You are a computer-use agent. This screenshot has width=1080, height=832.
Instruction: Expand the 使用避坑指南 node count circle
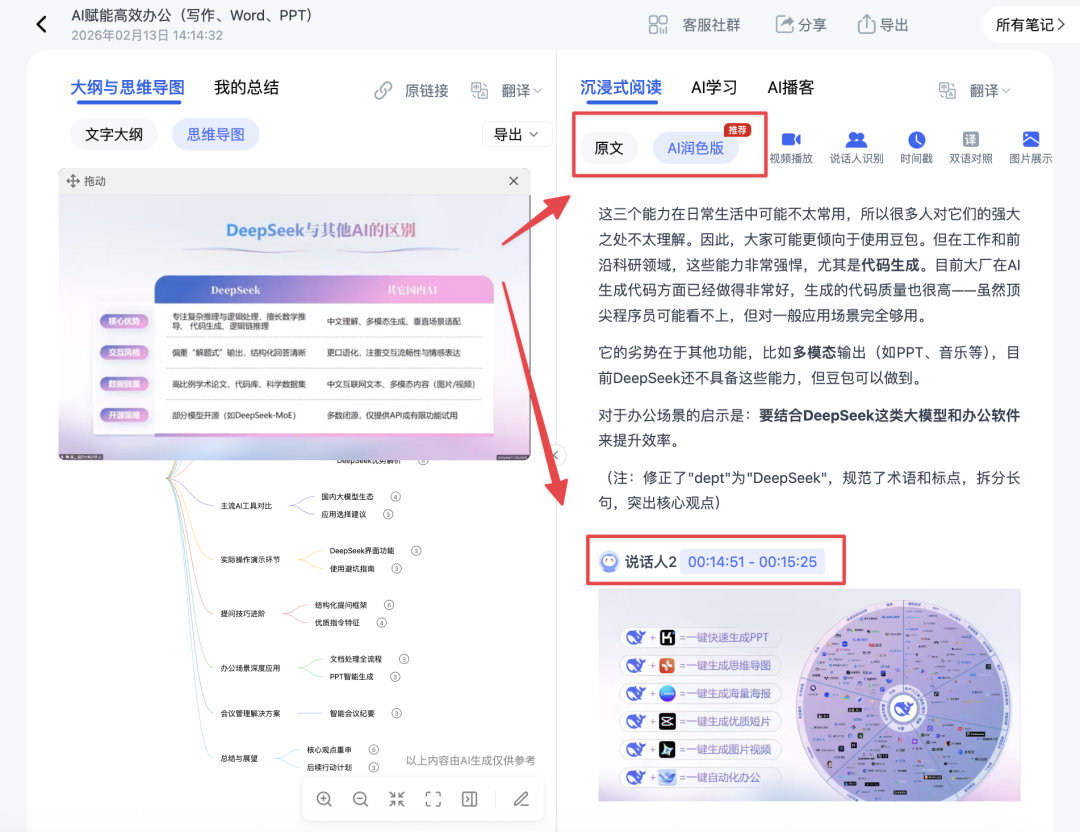(x=397, y=569)
